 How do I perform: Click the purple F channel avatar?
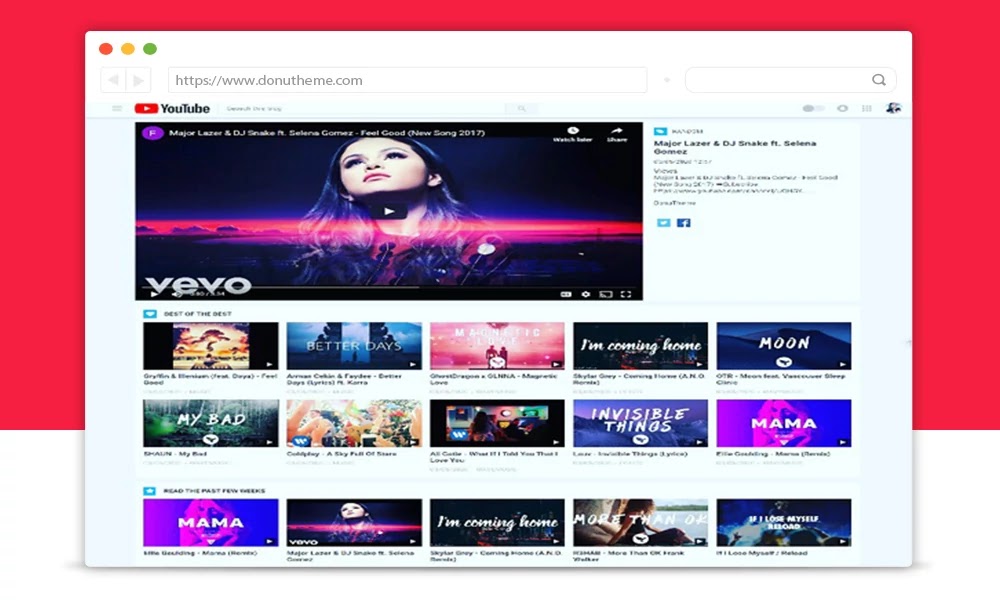point(152,133)
